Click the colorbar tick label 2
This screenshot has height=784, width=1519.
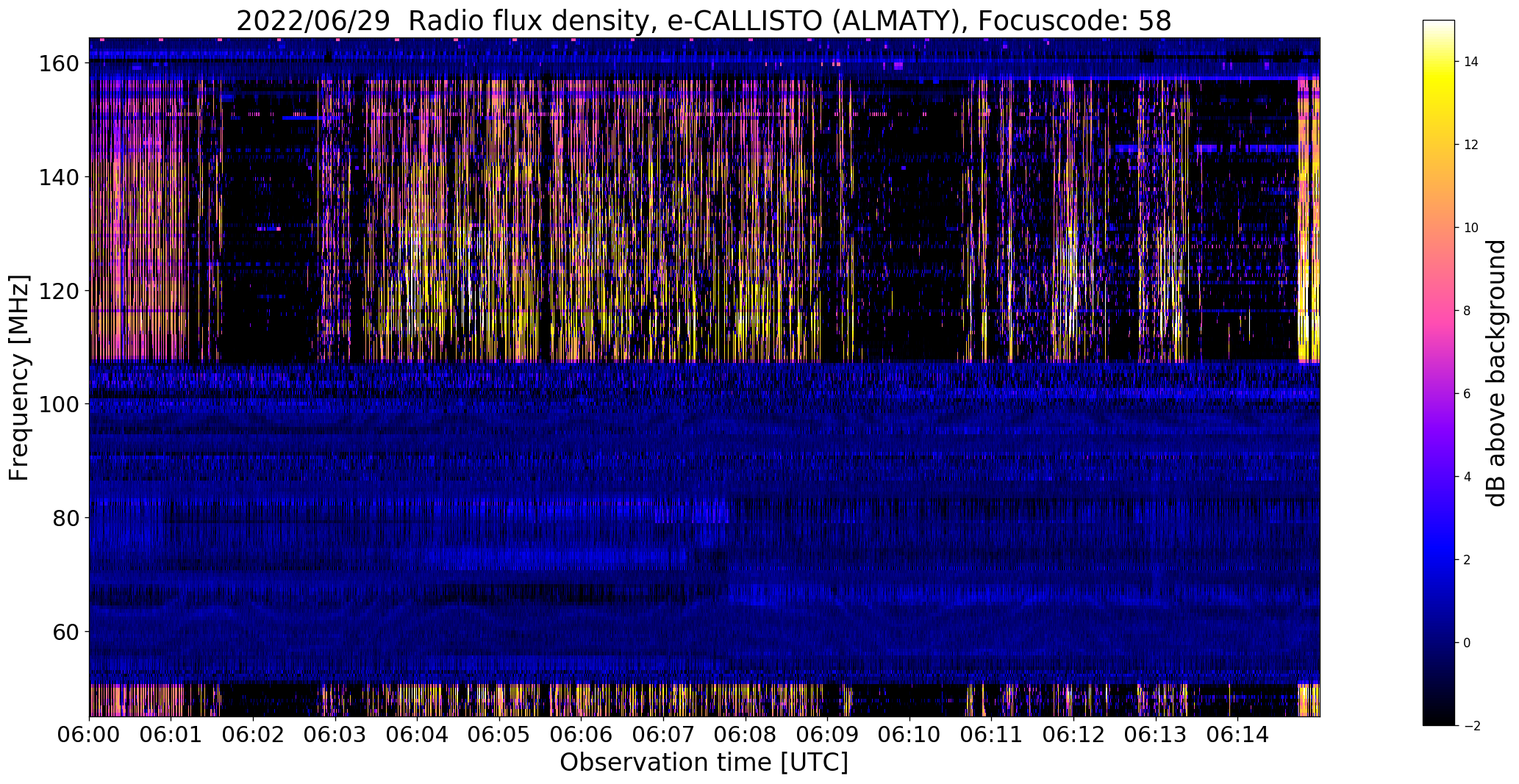coord(1468,560)
